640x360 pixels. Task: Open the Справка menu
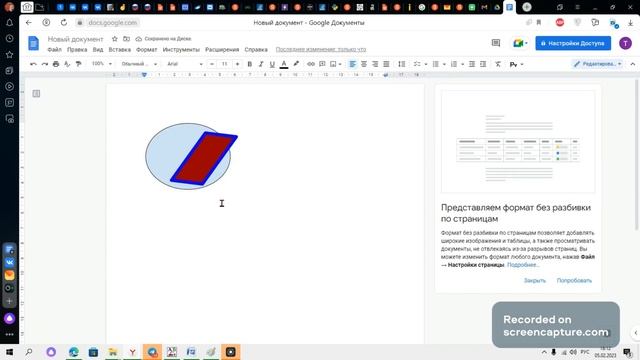(256, 49)
